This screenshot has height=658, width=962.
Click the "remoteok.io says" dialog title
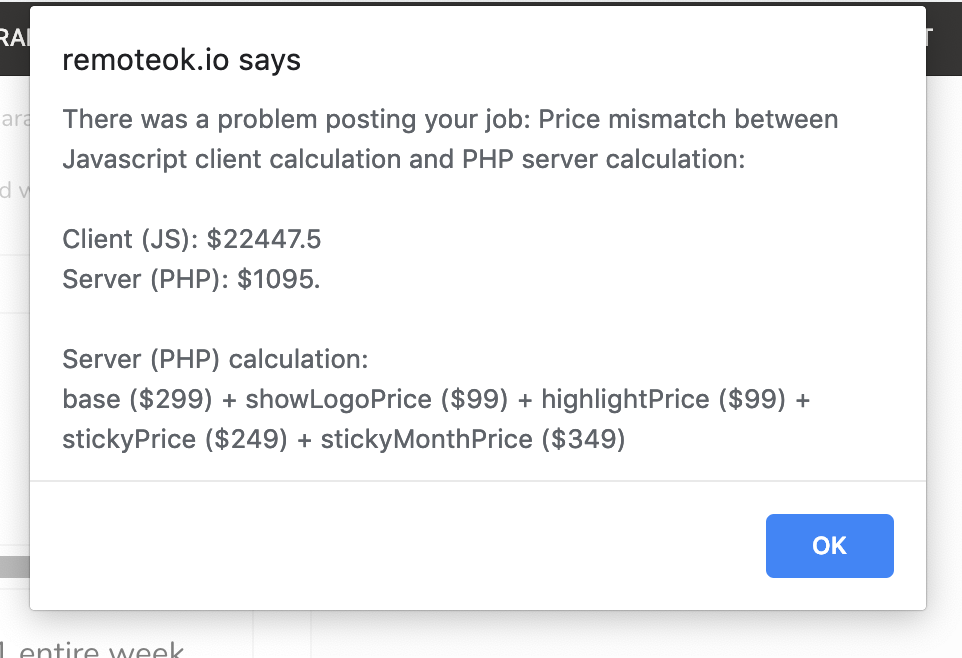pos(181,61)
